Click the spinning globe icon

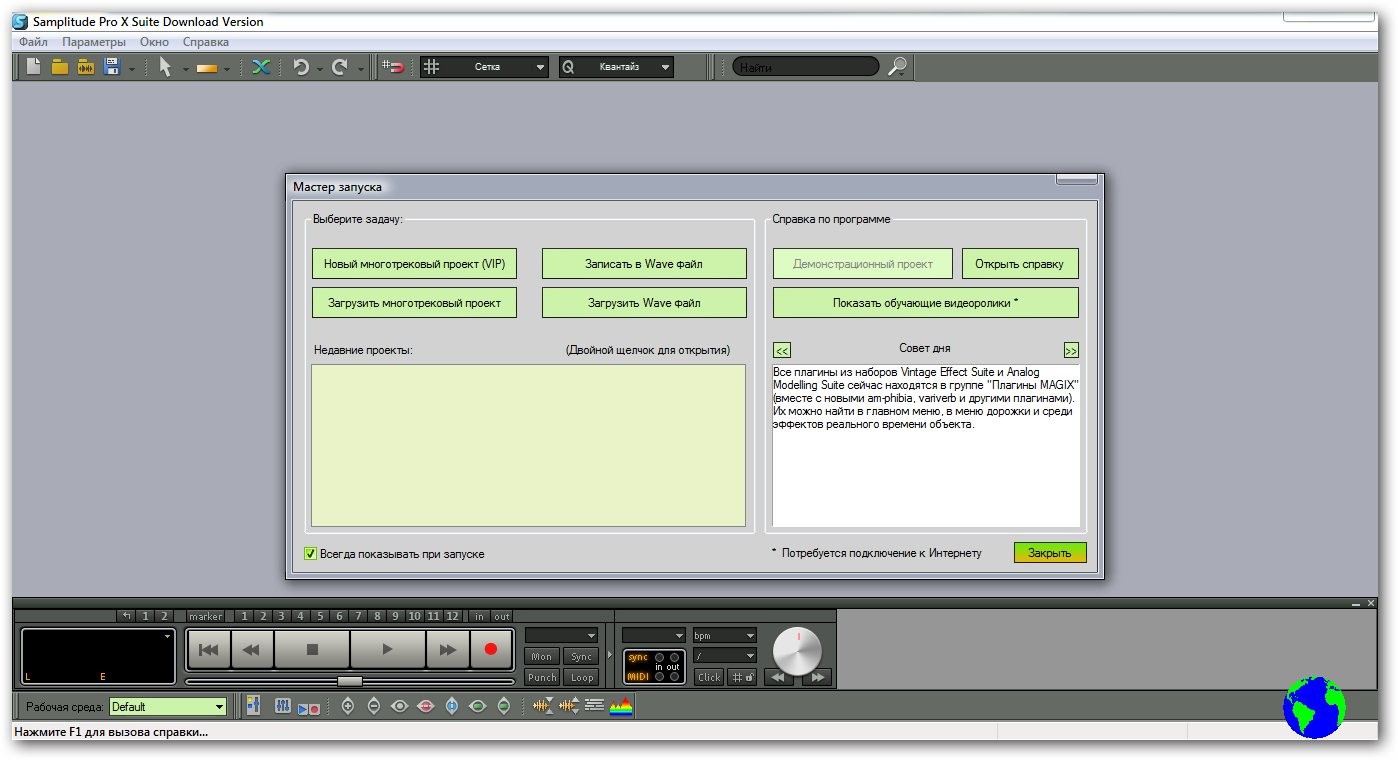click(1315, 706)
